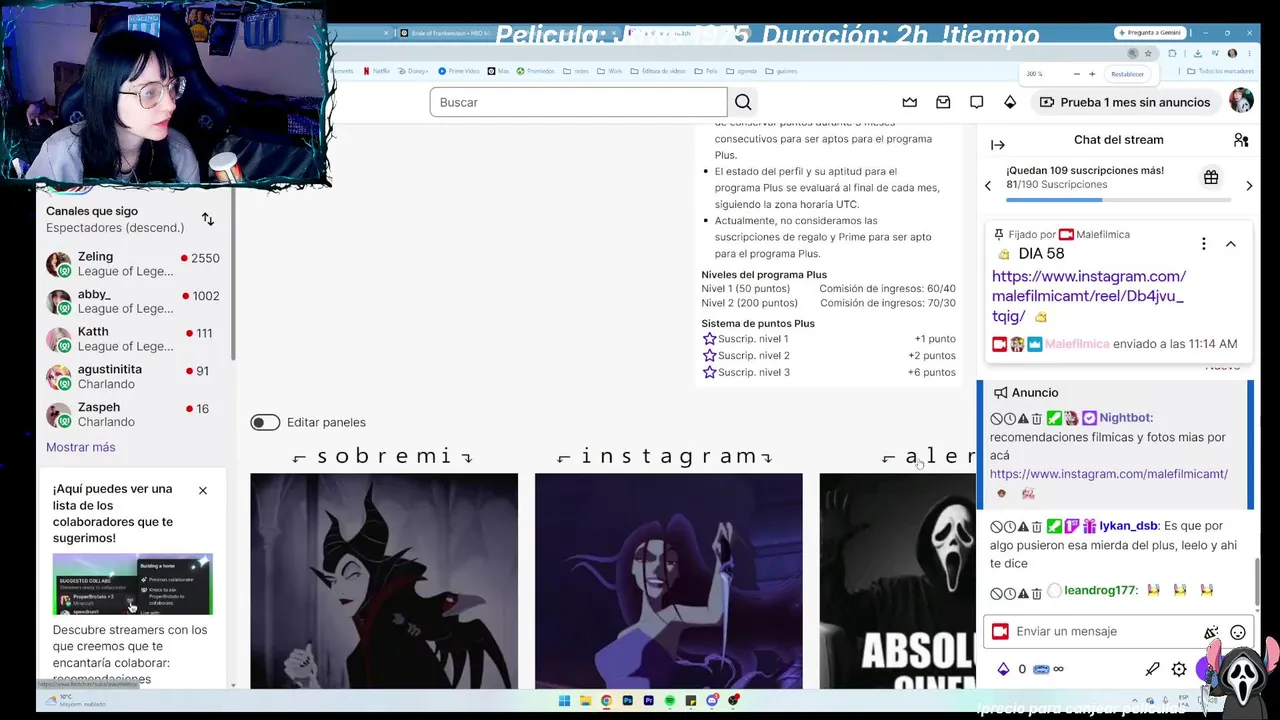Open Nightbot's Instagram profile link
Viewport: 1280px width, 720px height.
pyautogui.click(x=1109, y=474)
